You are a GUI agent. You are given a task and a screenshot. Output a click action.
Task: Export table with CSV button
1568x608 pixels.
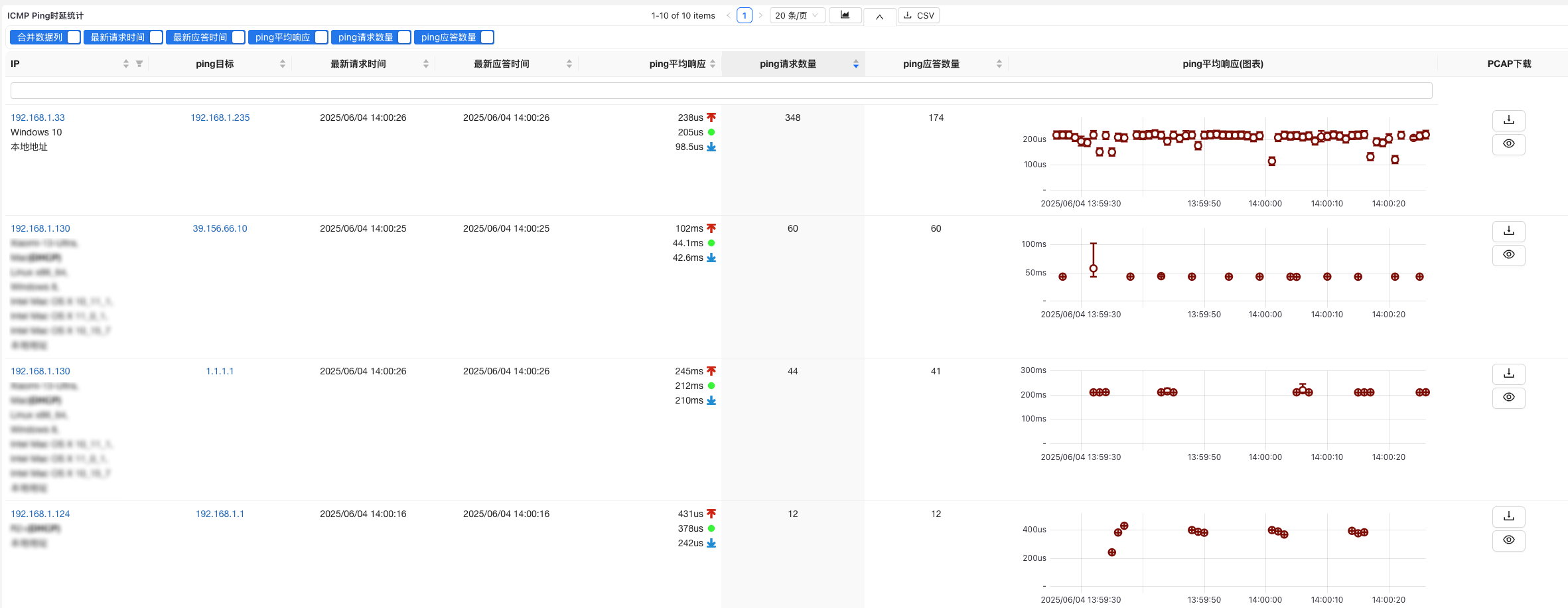(919, 15)
